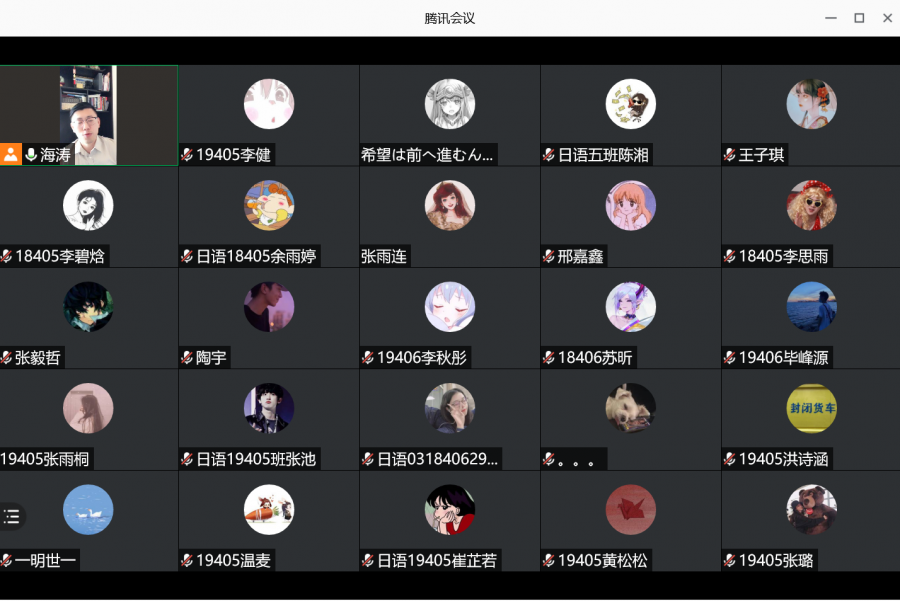Select the 张雨连 participant avatar

tap(449, 205)
